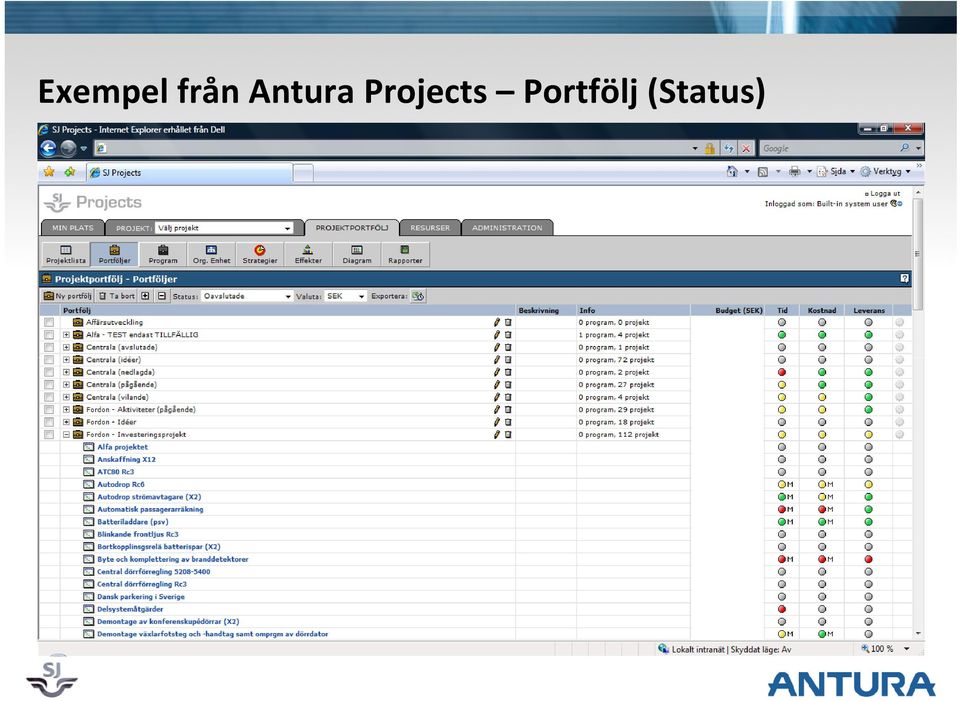960x701 pixels.
Task: Click the yellow Leverans status for Fordon - Investeringsprojekt
Action: [x=868, y=435]
